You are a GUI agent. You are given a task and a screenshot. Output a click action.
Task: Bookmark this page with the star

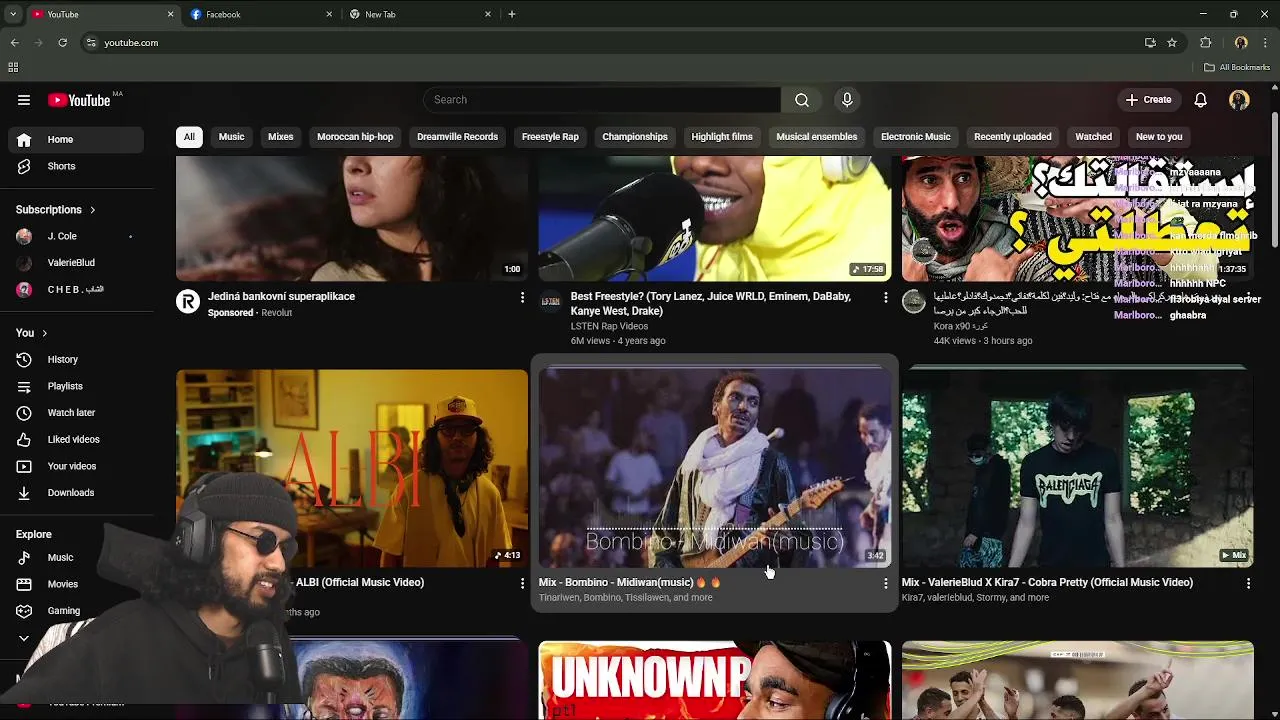pos(1172,43)
